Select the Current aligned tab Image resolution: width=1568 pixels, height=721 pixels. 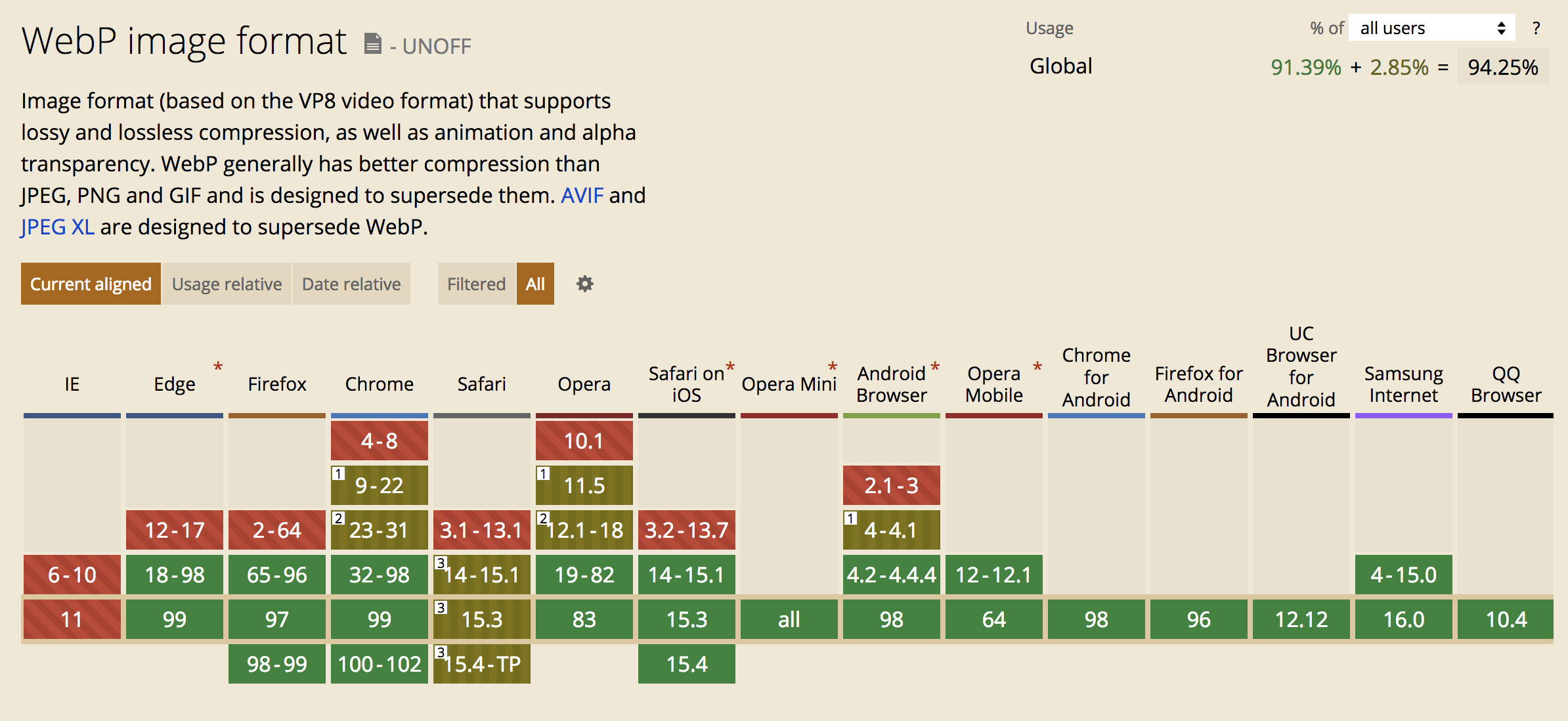coord(91,284)
